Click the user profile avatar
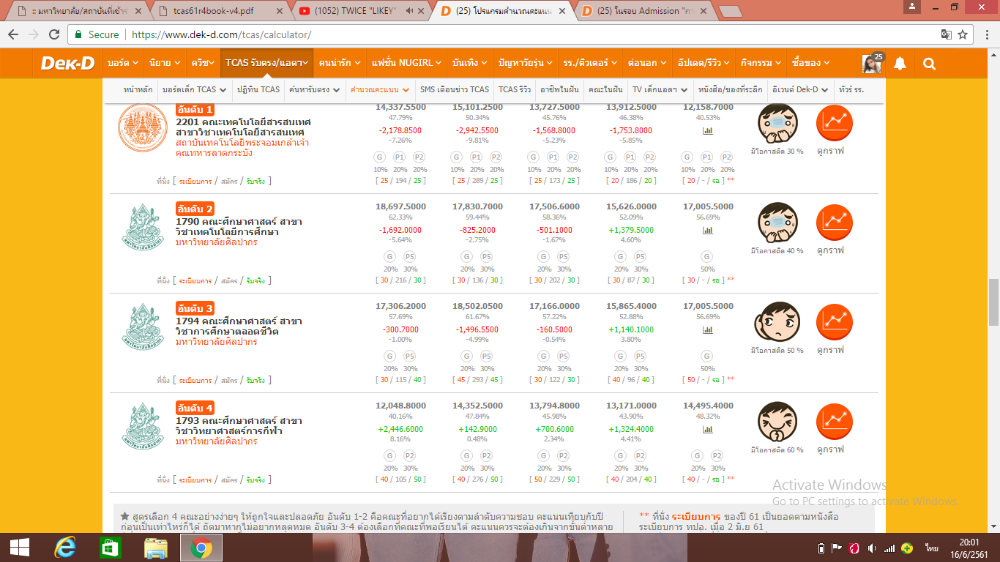Viewport: 1000px width, 562px height. tap(872, 64)
